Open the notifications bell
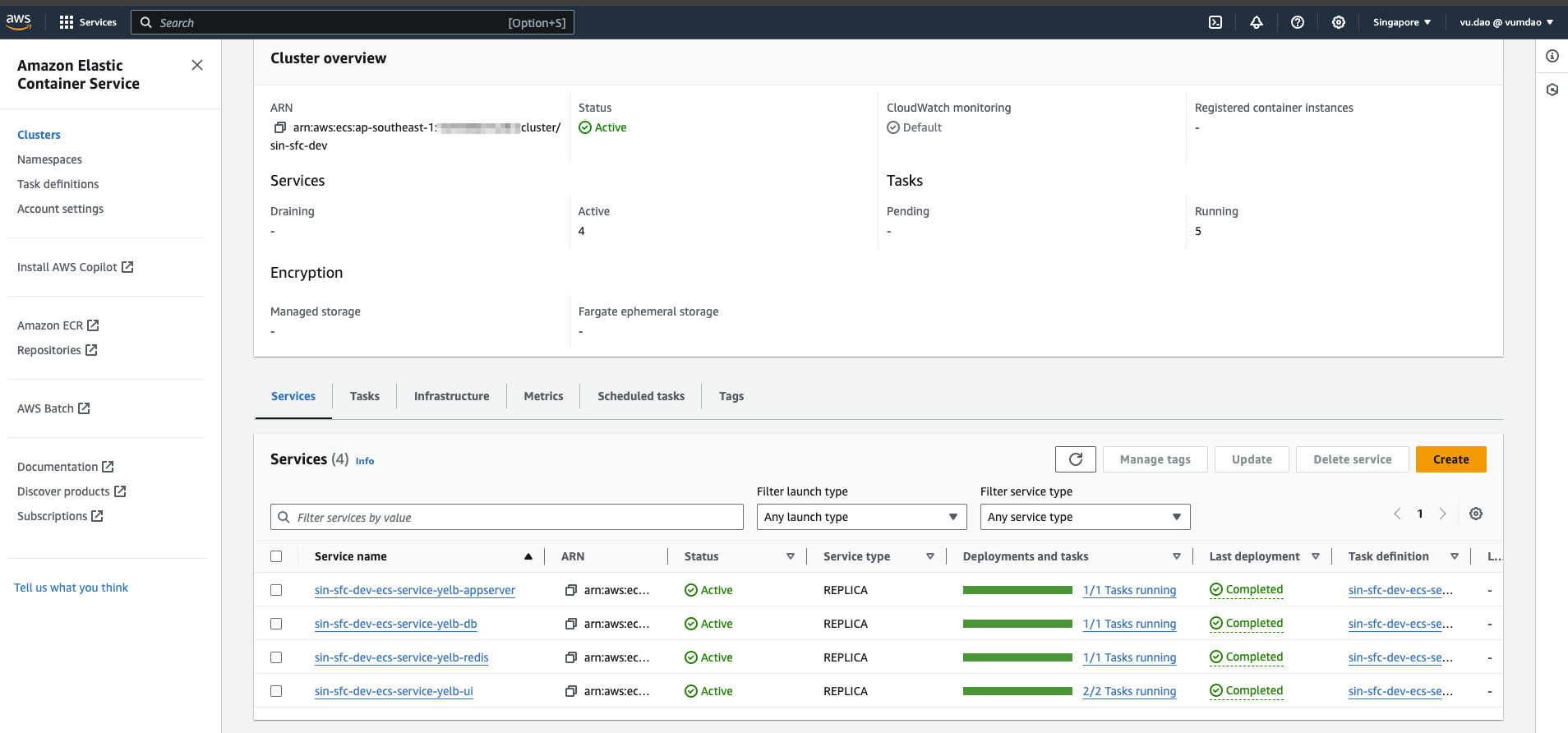The image size is (1568, 733). pos(1257,22)
